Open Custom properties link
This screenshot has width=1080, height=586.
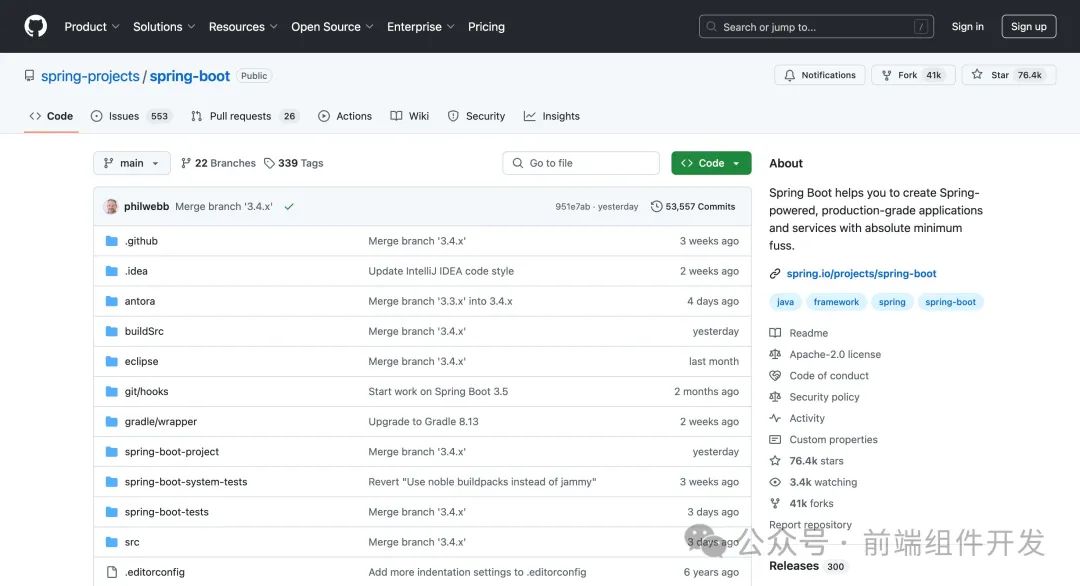click(x=833, y=440)
